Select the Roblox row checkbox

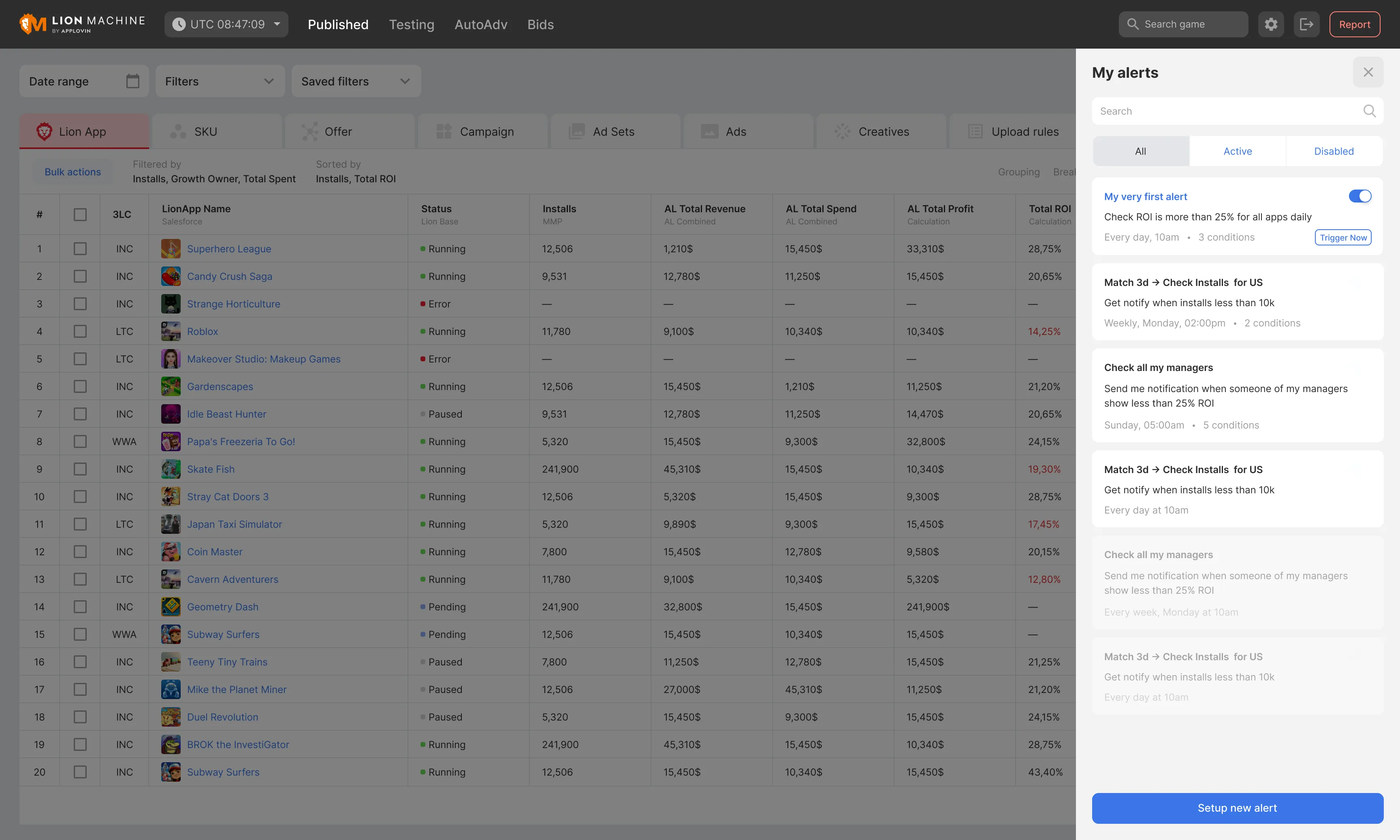pyautogui.click(x=80, y=331)
